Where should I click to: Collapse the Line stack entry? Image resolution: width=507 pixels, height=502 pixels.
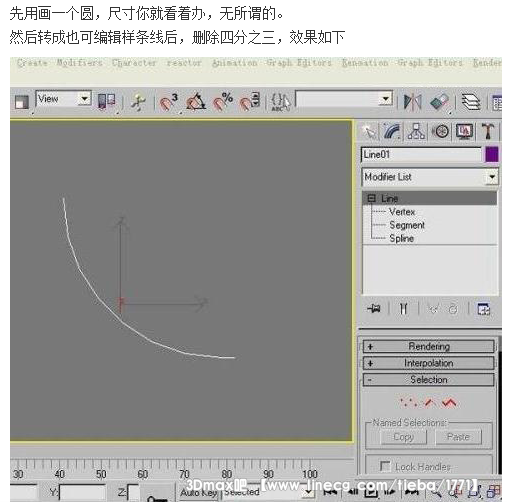coord(371,198)
